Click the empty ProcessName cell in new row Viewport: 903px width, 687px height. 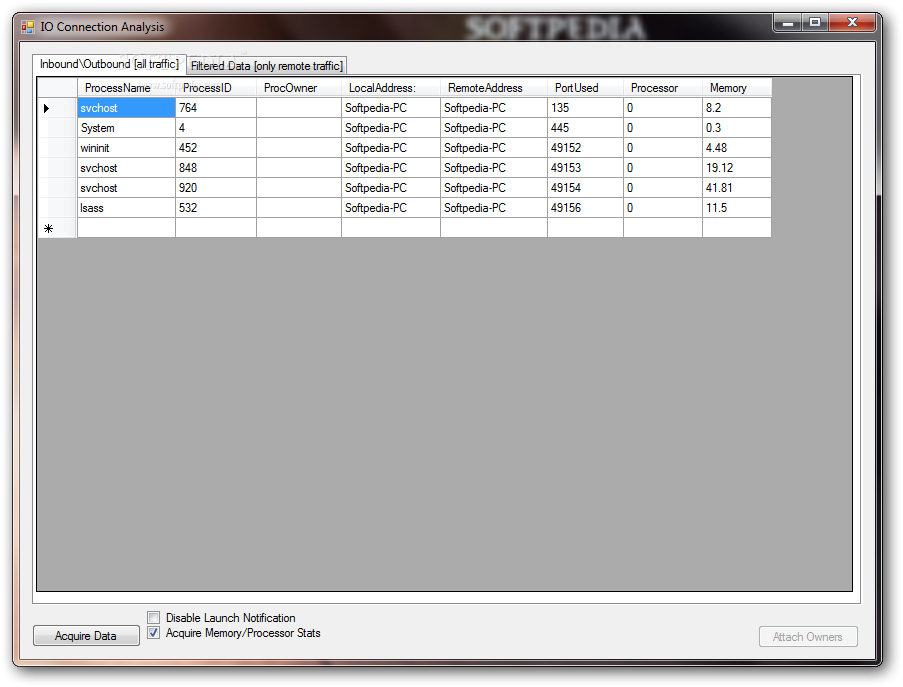click(126, 228)
